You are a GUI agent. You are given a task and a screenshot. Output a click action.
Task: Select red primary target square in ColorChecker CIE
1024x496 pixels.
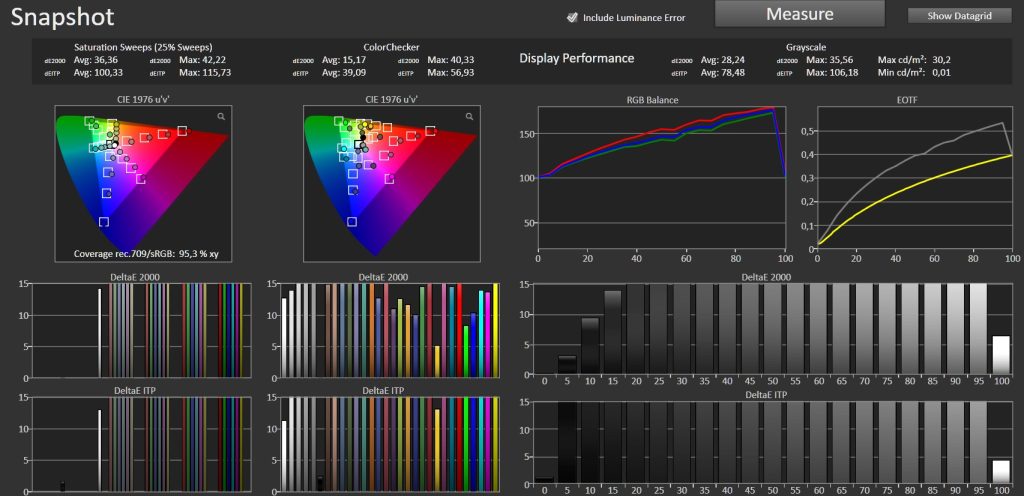click(x=430, y=130)
